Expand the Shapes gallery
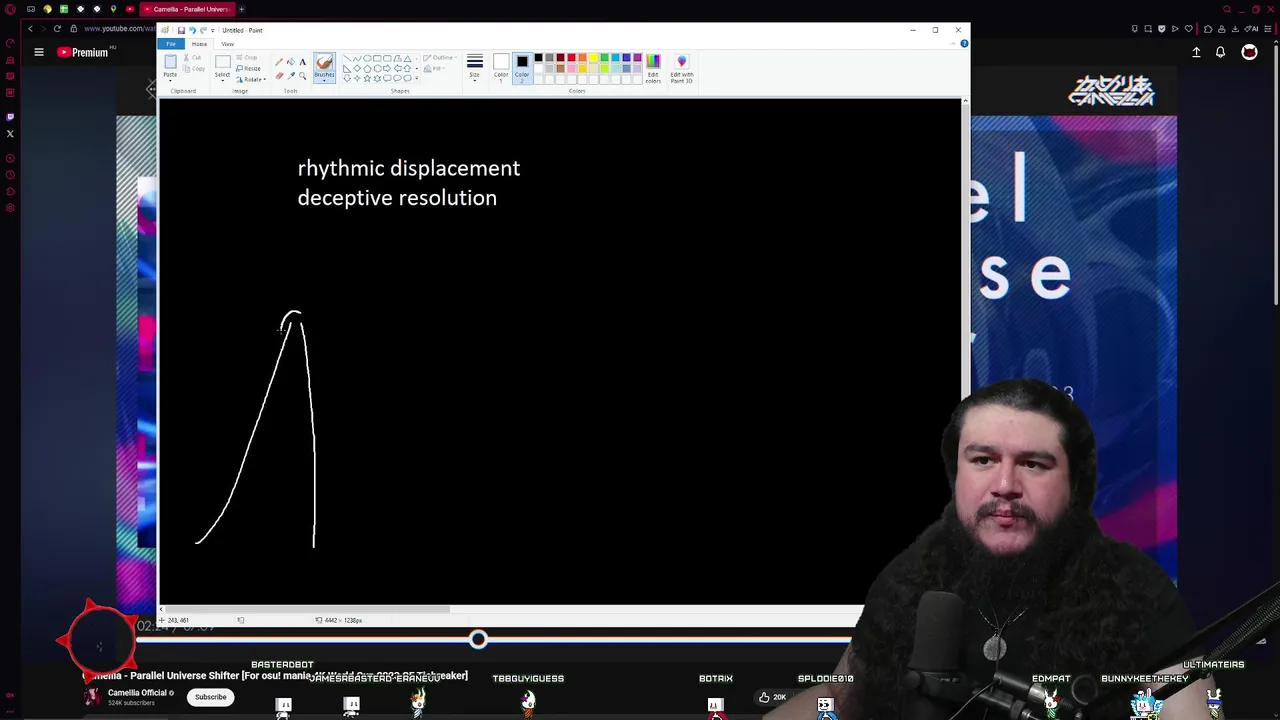The width and height of the screenshot is (1280, 720). [x=417, y=78]
